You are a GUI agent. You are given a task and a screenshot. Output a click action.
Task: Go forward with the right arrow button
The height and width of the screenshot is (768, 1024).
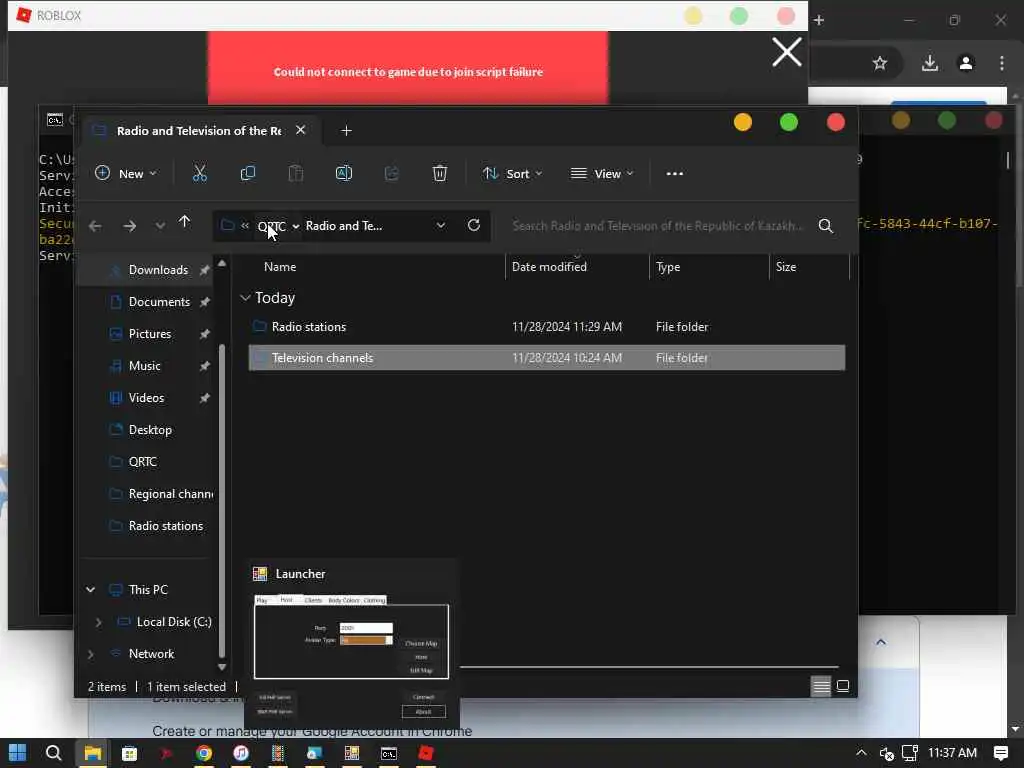[x=129, y=226]
